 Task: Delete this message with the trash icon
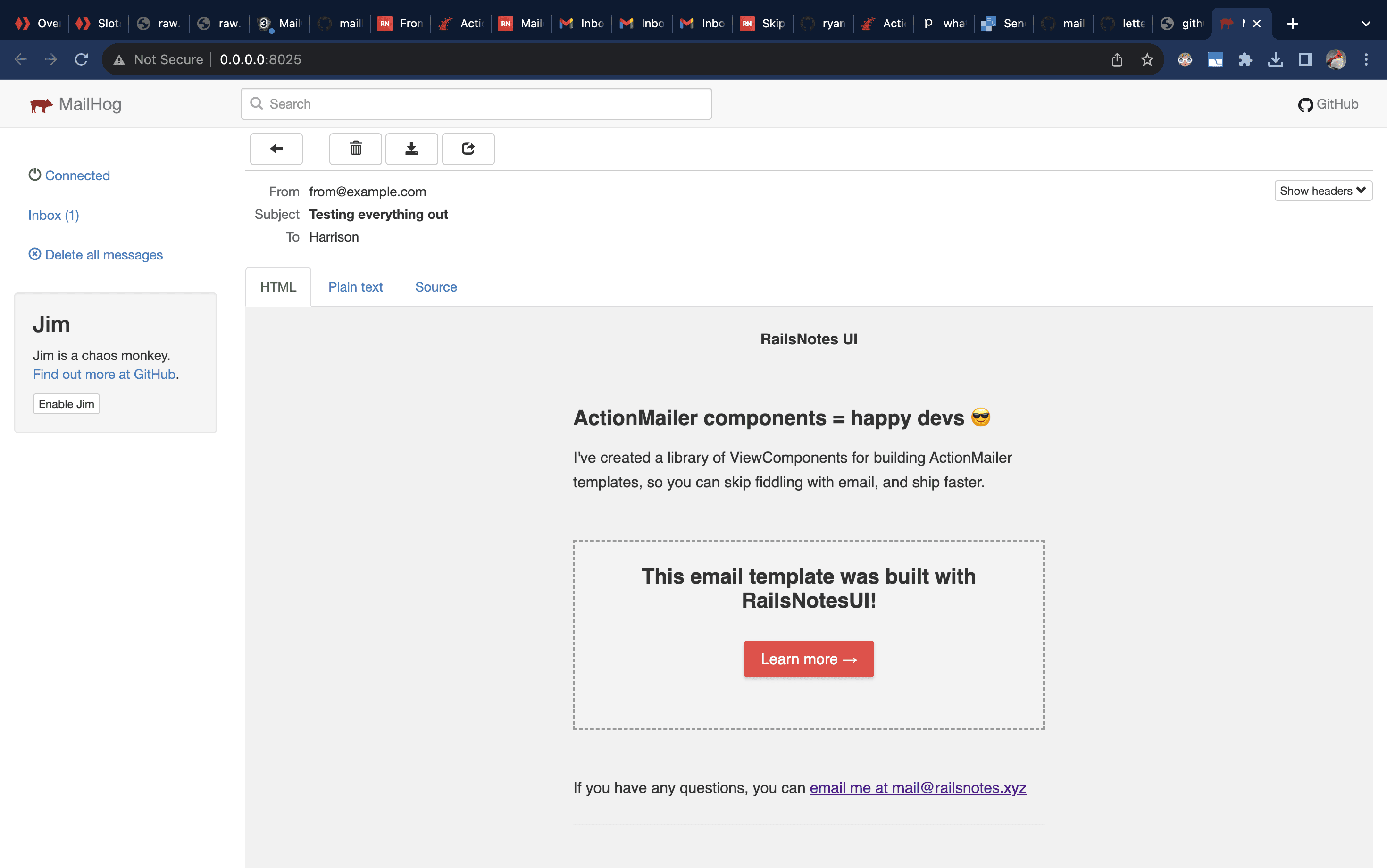(355, 149)
